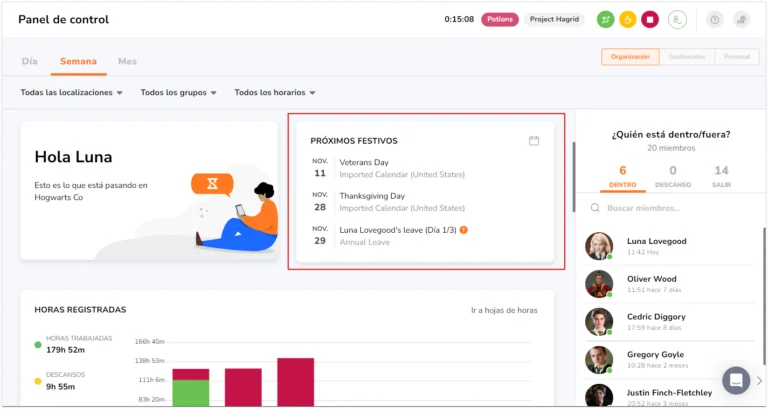This screenshot has width=768, height=409.
Task: Click the 9h 55m breaks value
Action: pyautogui.click(x=60, y=386)
